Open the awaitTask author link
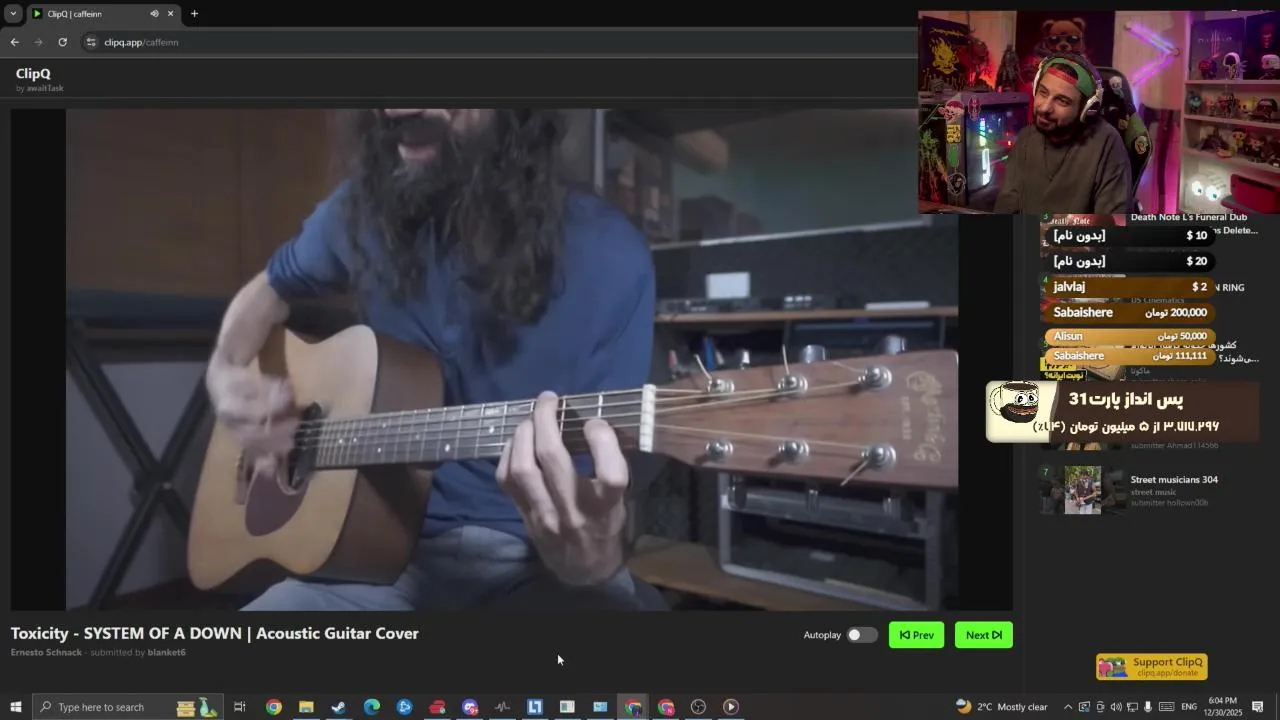Image resolution: width=1280 pixels, height=720 pixels. pyautogui.click(x=45, y=88)
